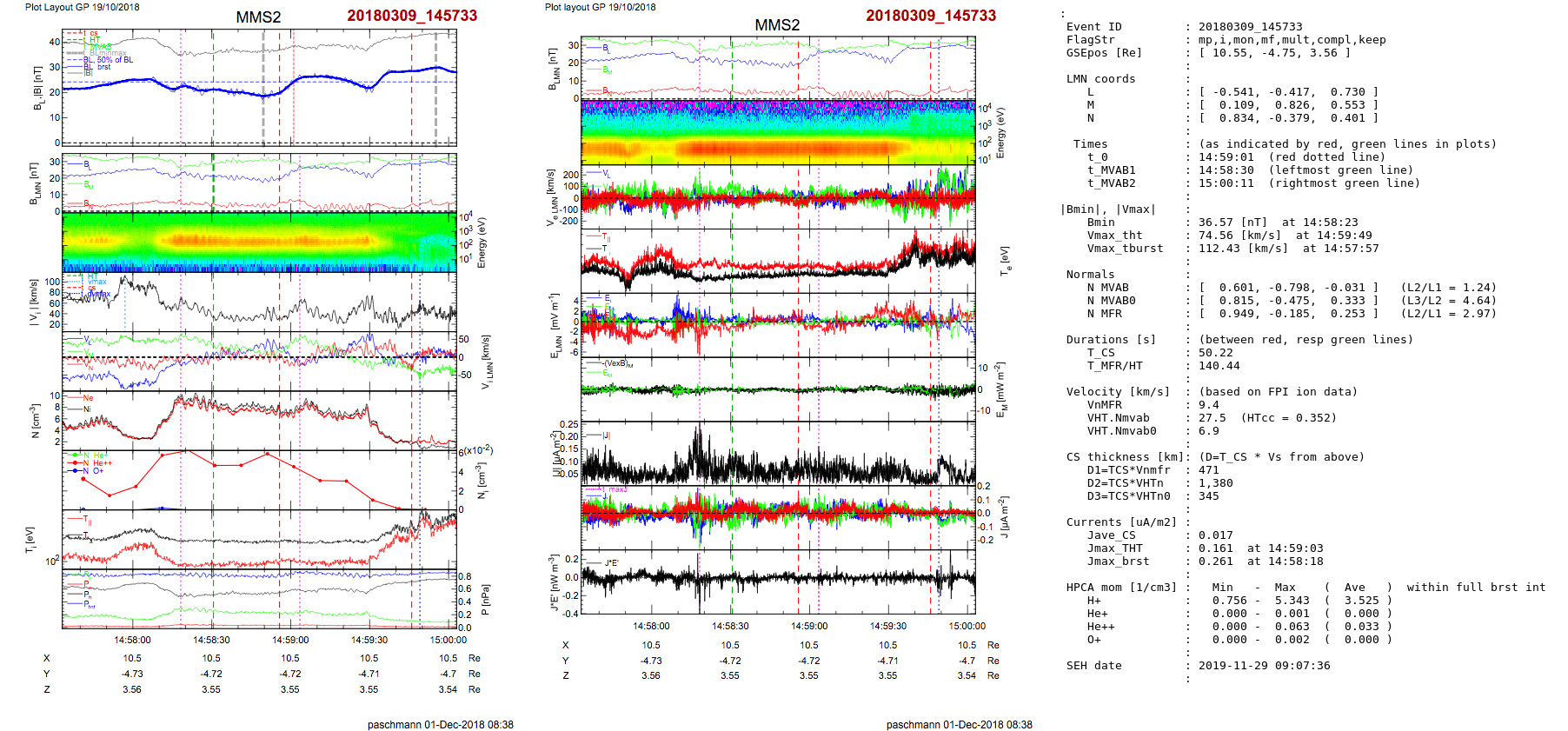Screen dimensions: 1568x731
Task: Click the 15:00:00 time tick under right plot
Action: coord(967,626)
